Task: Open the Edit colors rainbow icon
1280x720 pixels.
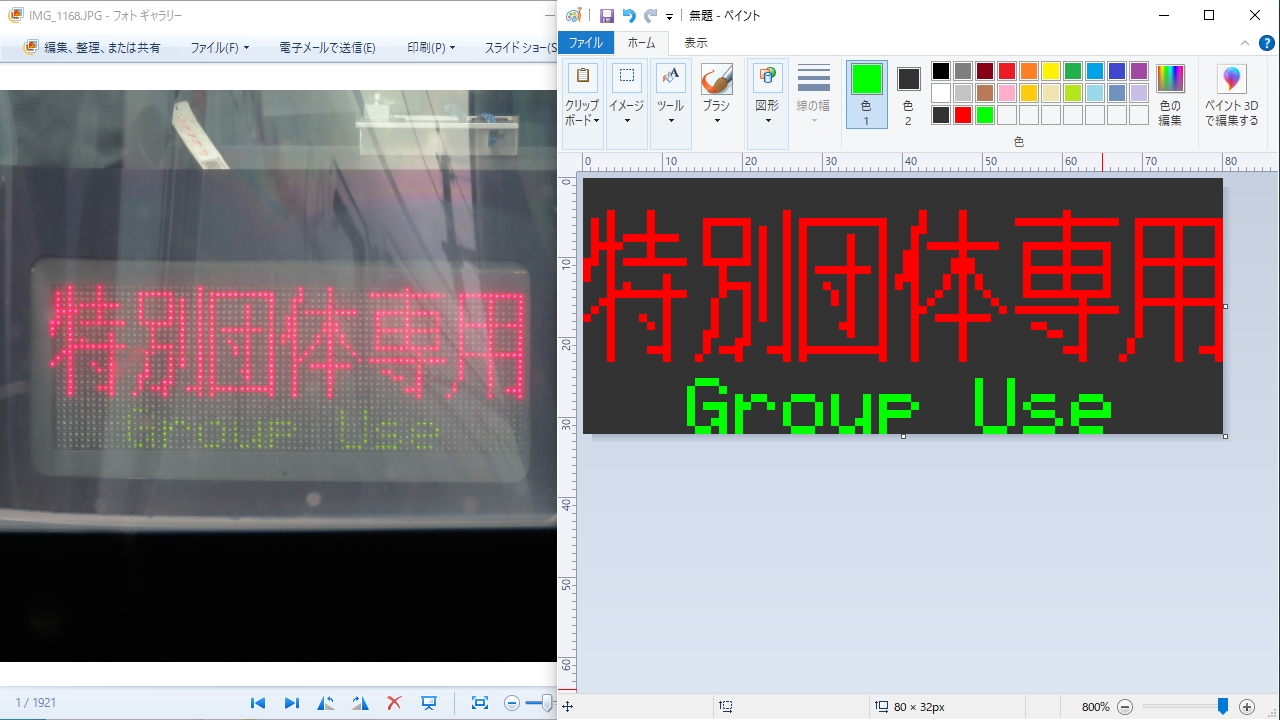Action: (x=1170, y=96)
